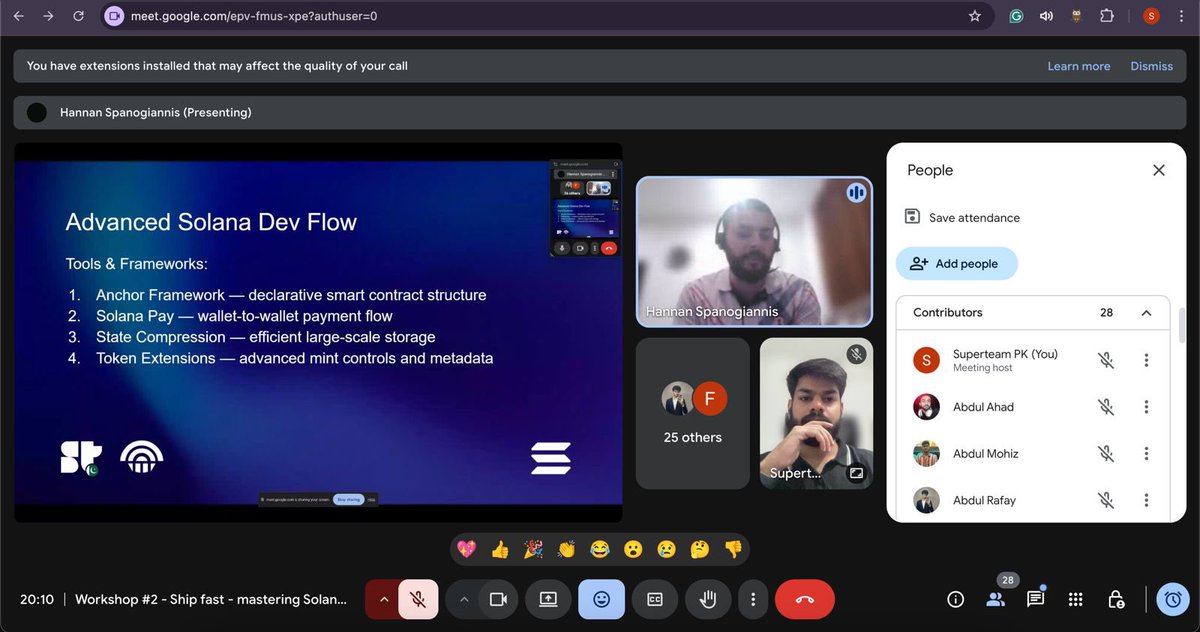
Task: Open the blue timer clock icon
Action: [1173, 599]
